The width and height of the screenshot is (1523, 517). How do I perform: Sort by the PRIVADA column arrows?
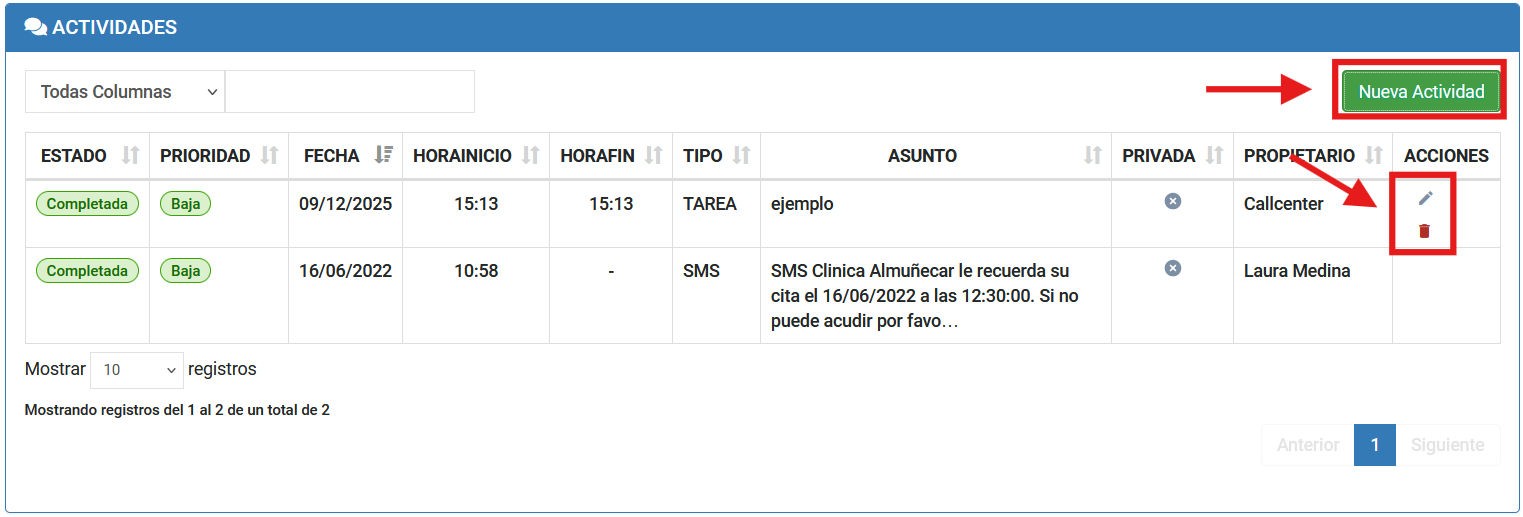click(1214, 156)
